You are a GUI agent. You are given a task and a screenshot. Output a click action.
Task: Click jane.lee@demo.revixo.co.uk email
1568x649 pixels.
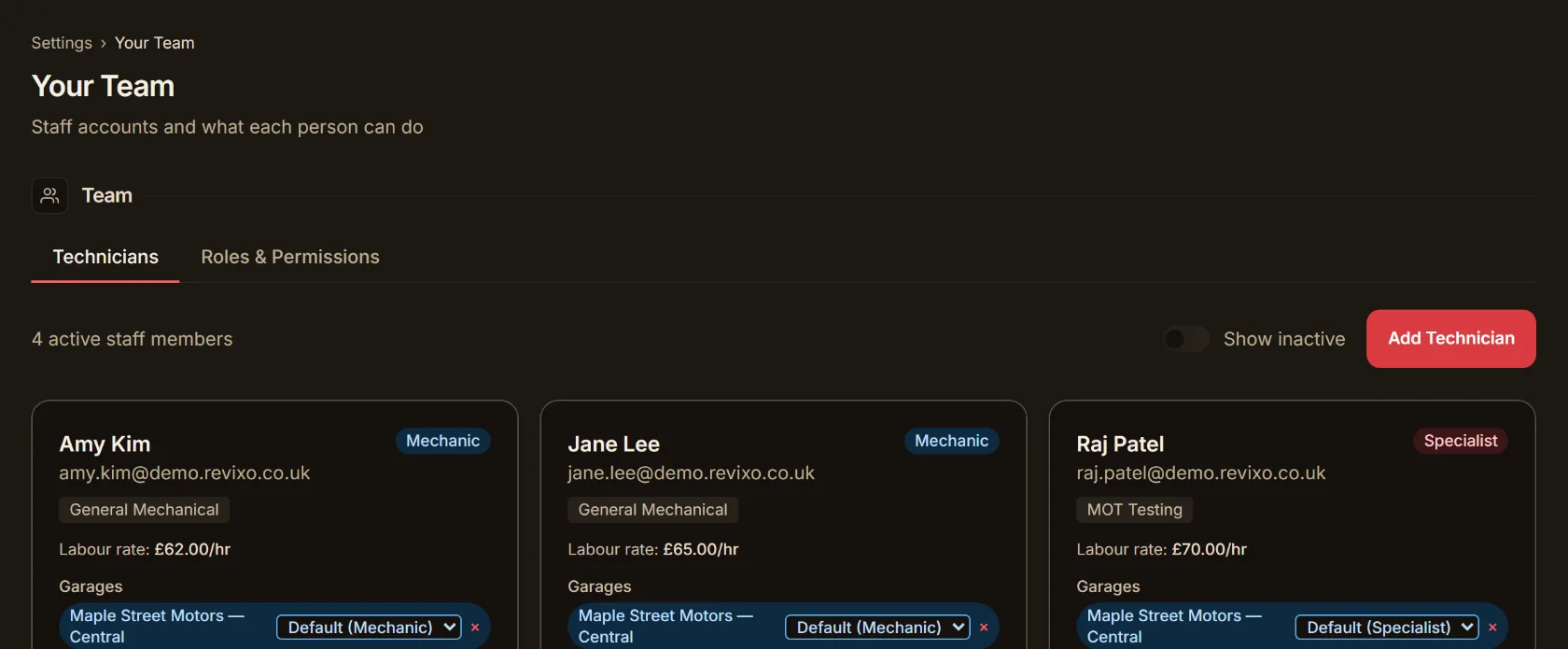[692, 473]
